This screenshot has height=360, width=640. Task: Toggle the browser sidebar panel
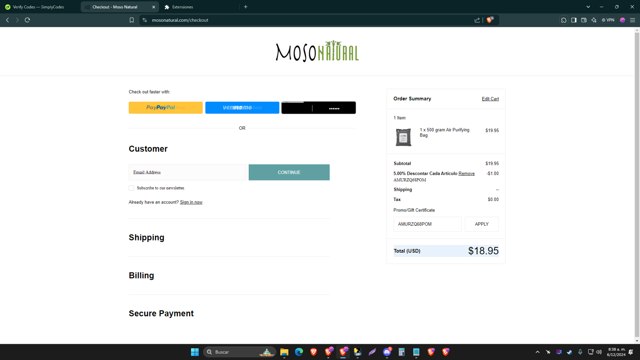pyautogui.click(x=574, y=20)
